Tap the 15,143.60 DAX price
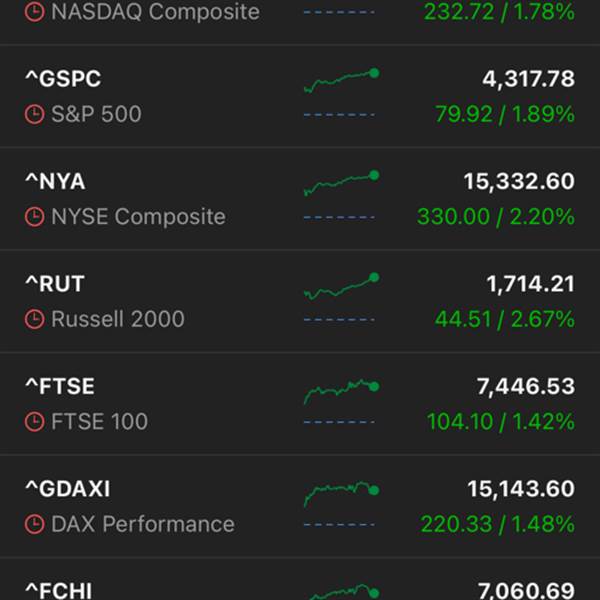The image size is (600, 600). (521, 489)
